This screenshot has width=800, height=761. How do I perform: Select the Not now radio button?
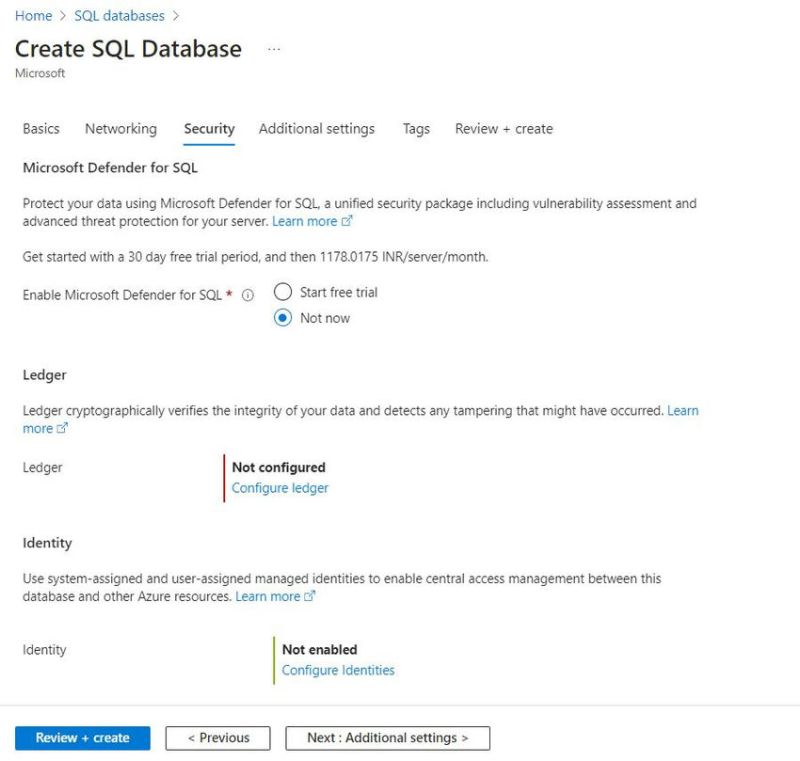pos(283,318)
